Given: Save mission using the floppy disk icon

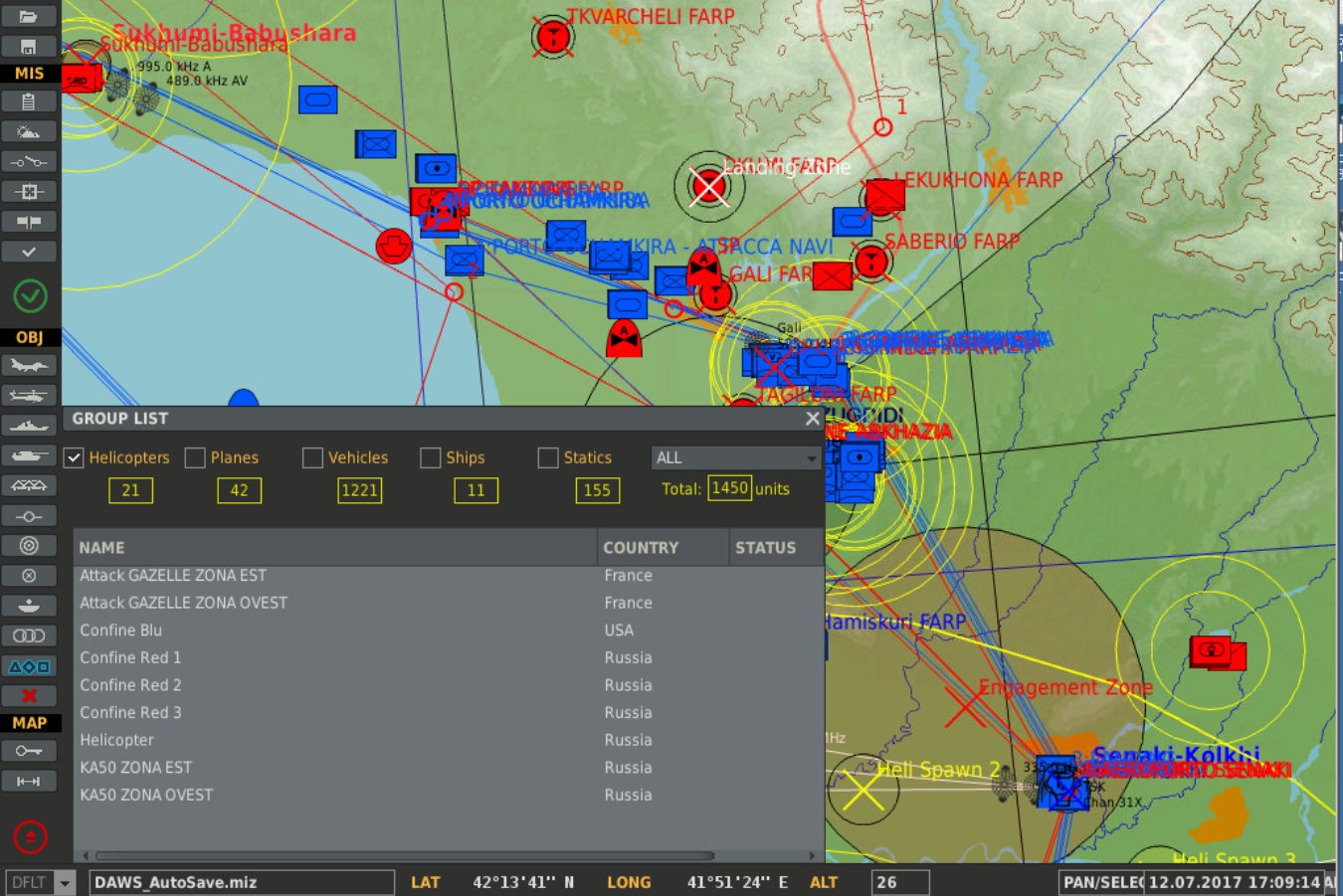Looking at the screenshot, I should 29,47.
